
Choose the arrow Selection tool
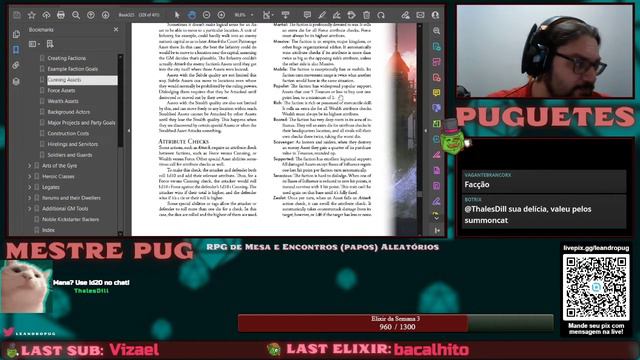[177, 15]
